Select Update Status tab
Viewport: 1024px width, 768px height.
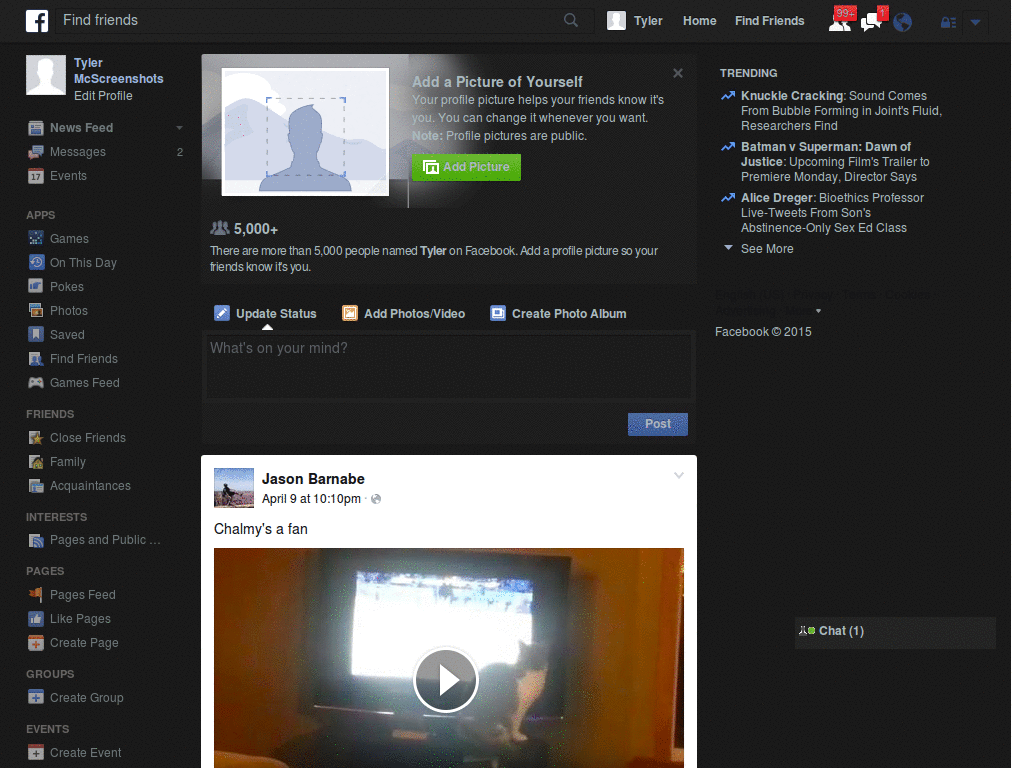tap(265, 313)
